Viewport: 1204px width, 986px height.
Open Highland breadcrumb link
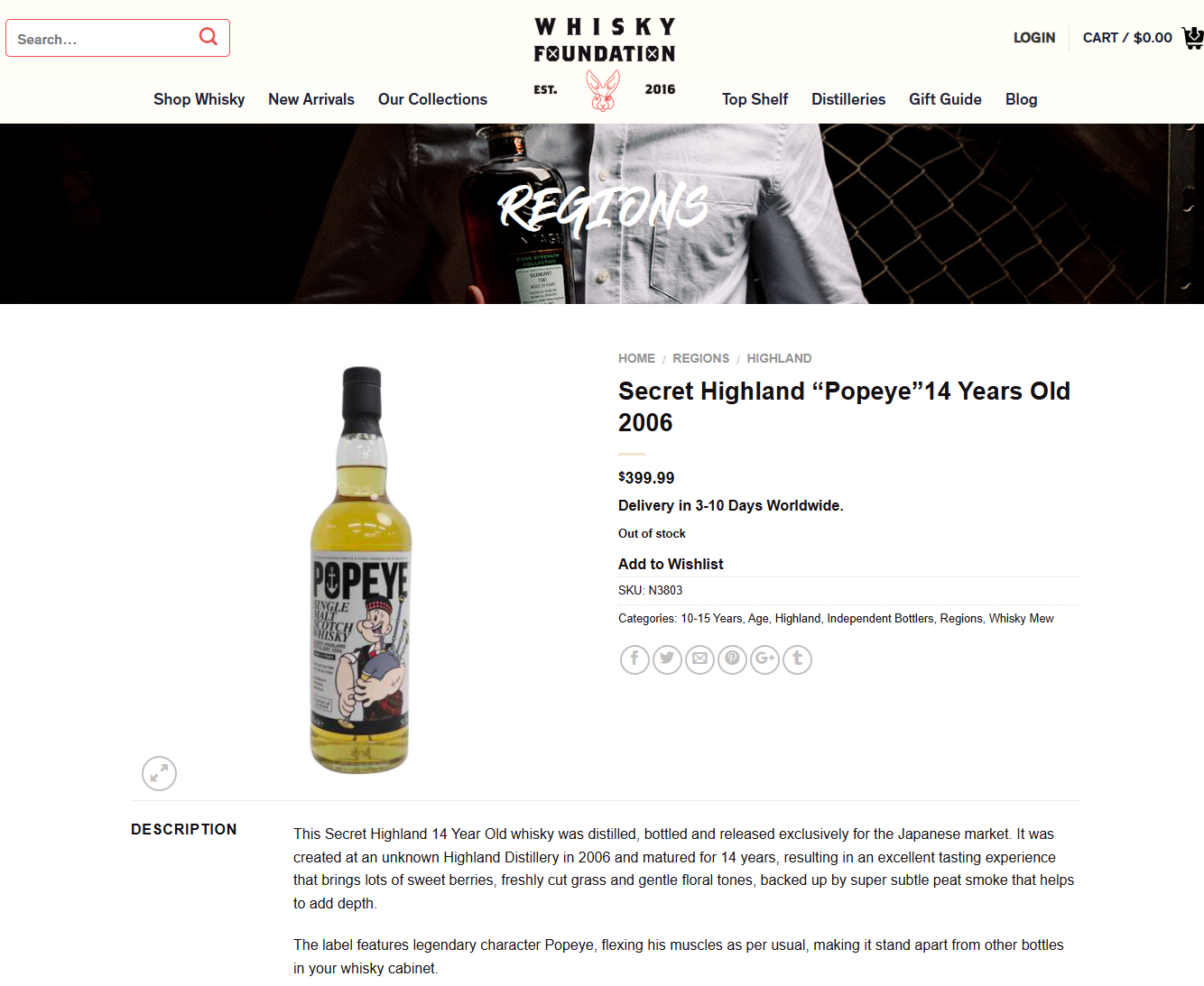779,358
